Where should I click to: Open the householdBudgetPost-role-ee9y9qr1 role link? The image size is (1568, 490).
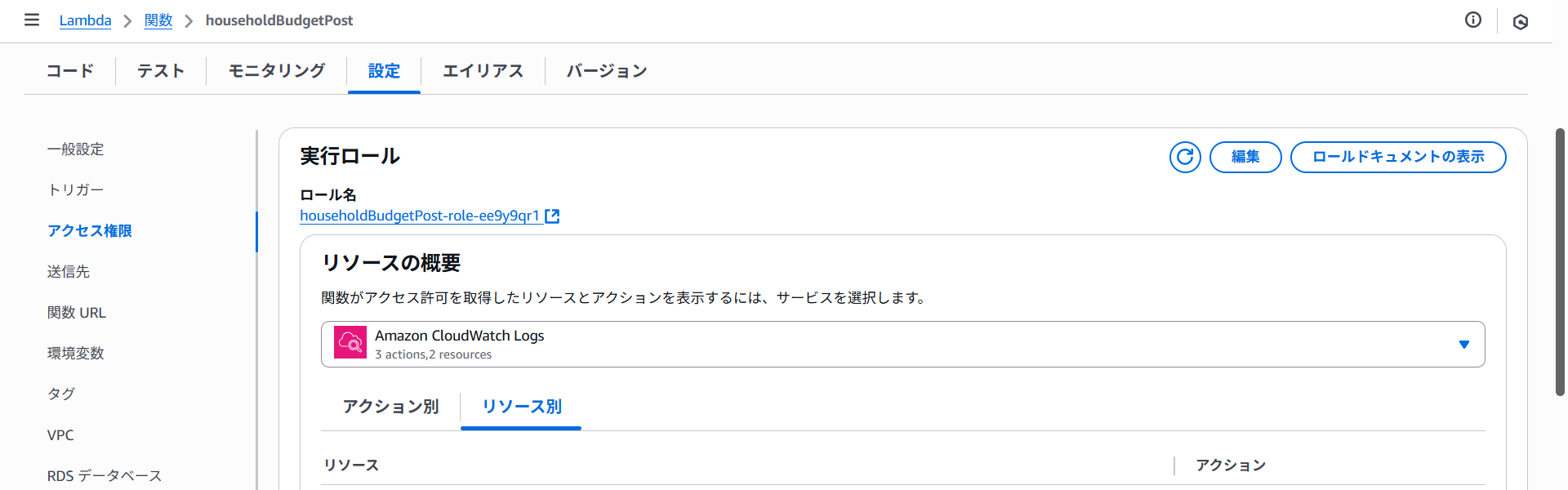(x=419, y=216)
